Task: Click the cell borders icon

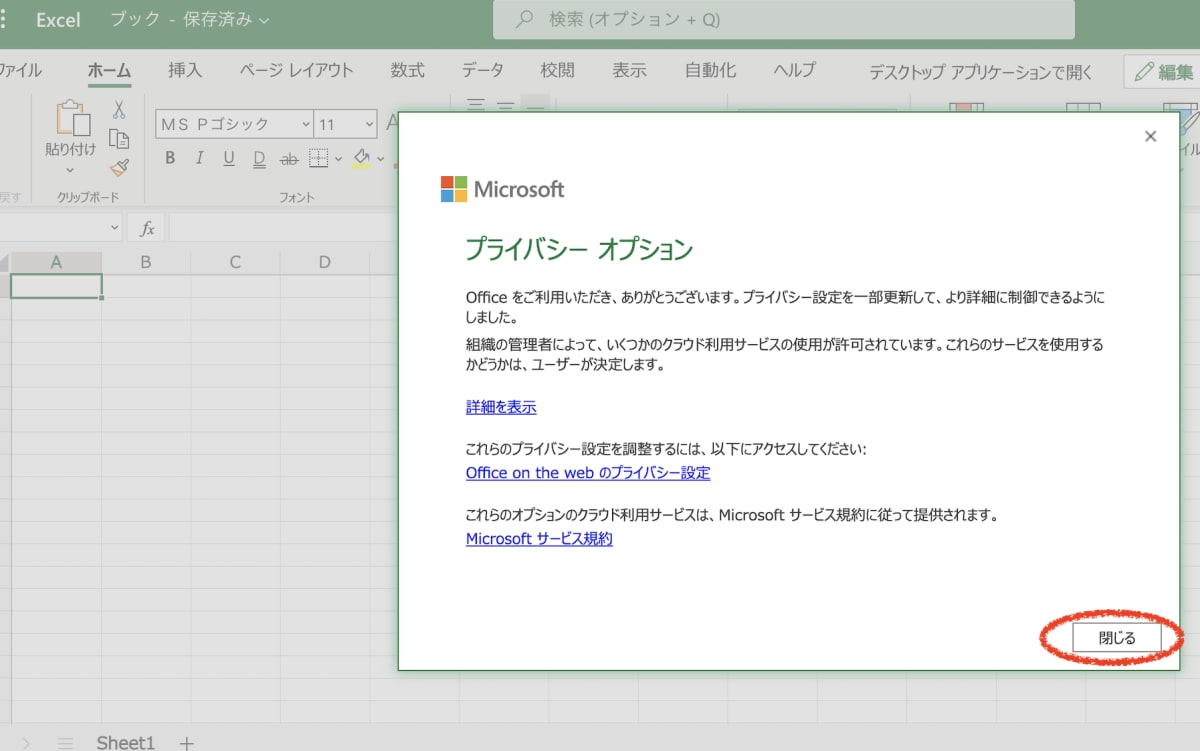Action: (319, 158)
